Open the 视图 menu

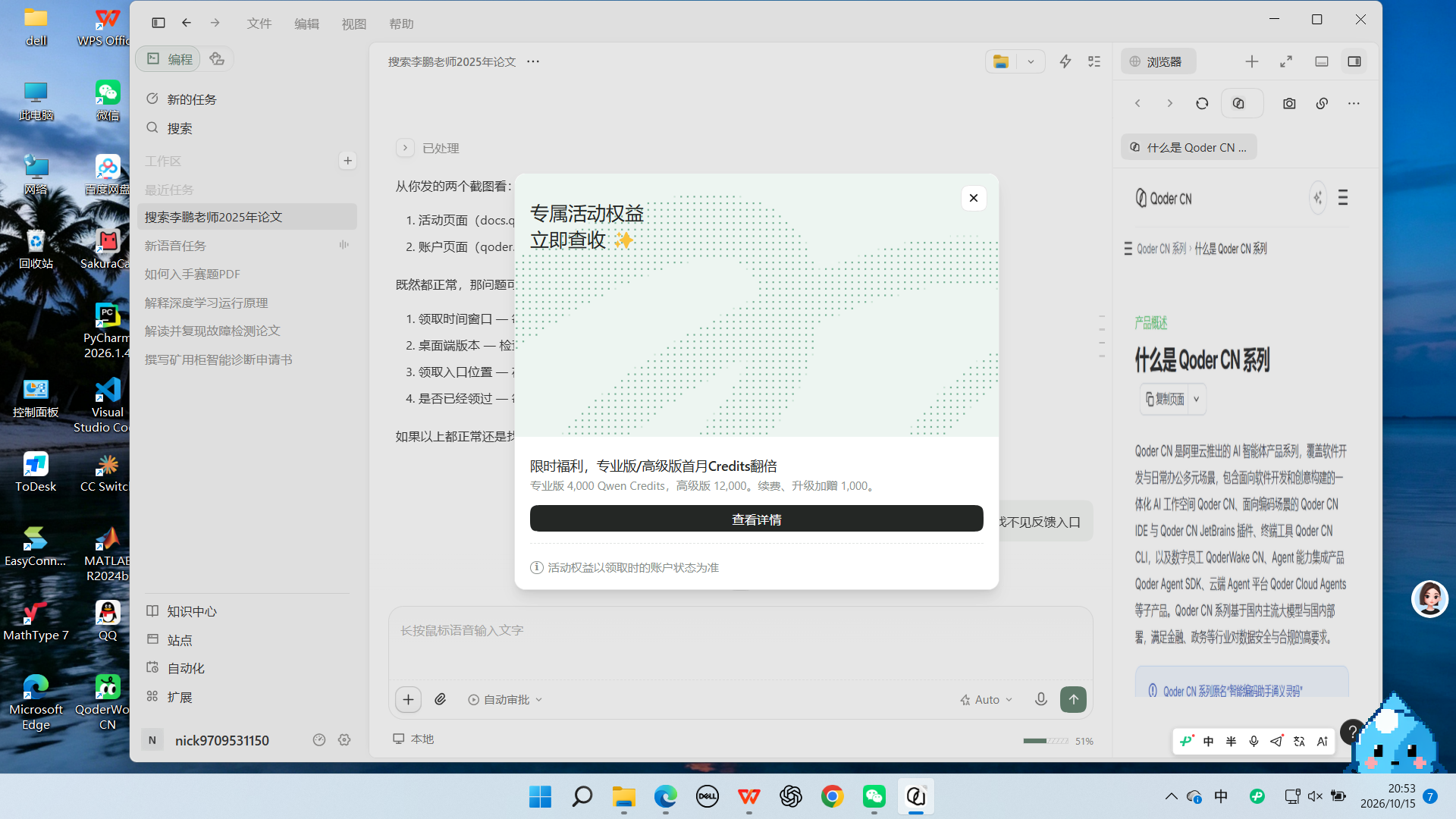pos(354,24)
